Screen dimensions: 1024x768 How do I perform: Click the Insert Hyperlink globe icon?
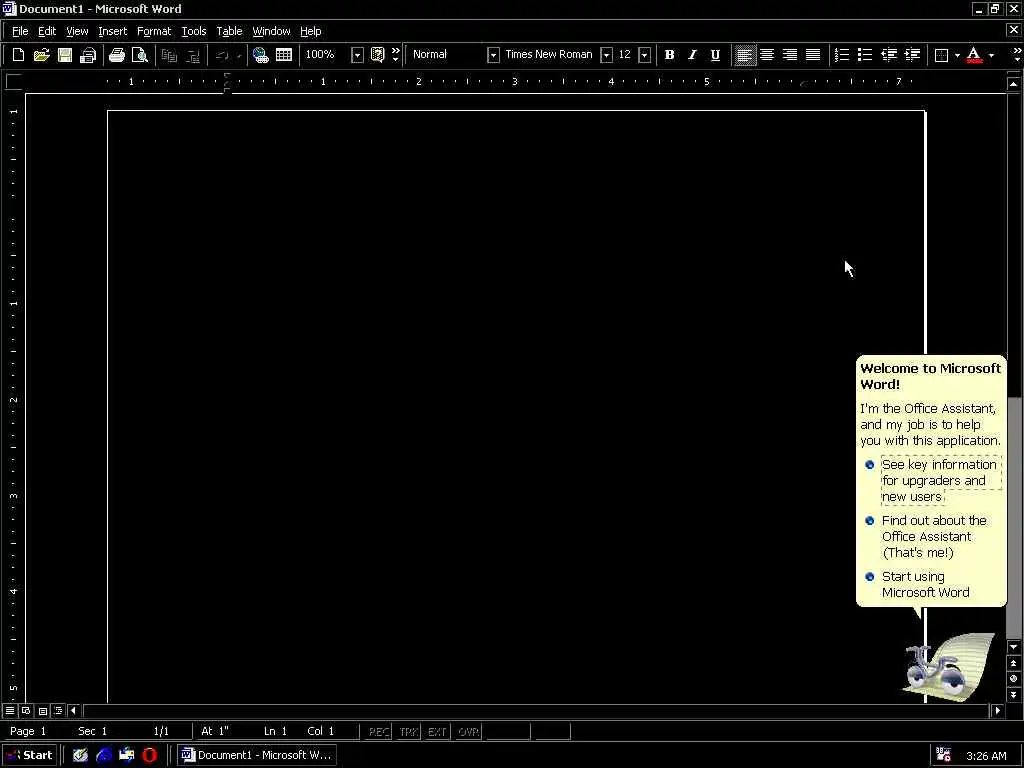point(261,55)
